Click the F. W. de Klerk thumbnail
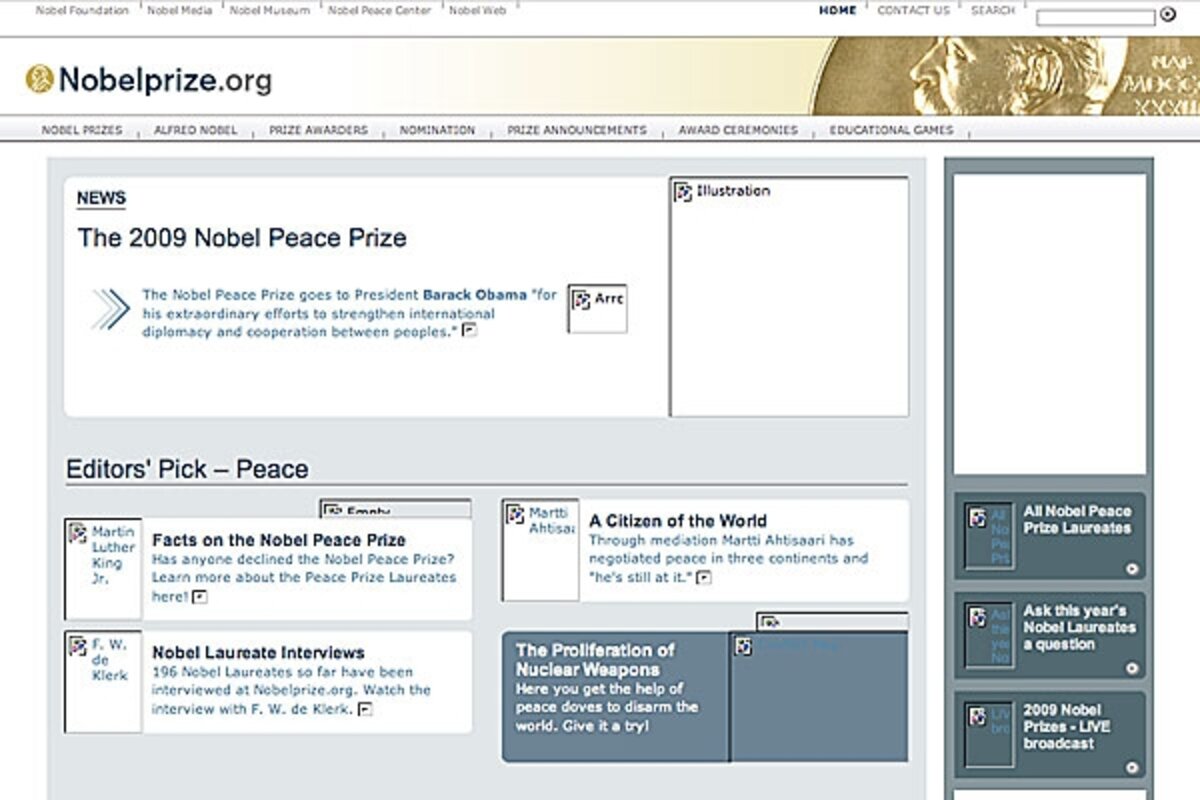This screenshot has width=1200, height=800. pos(104,681)
